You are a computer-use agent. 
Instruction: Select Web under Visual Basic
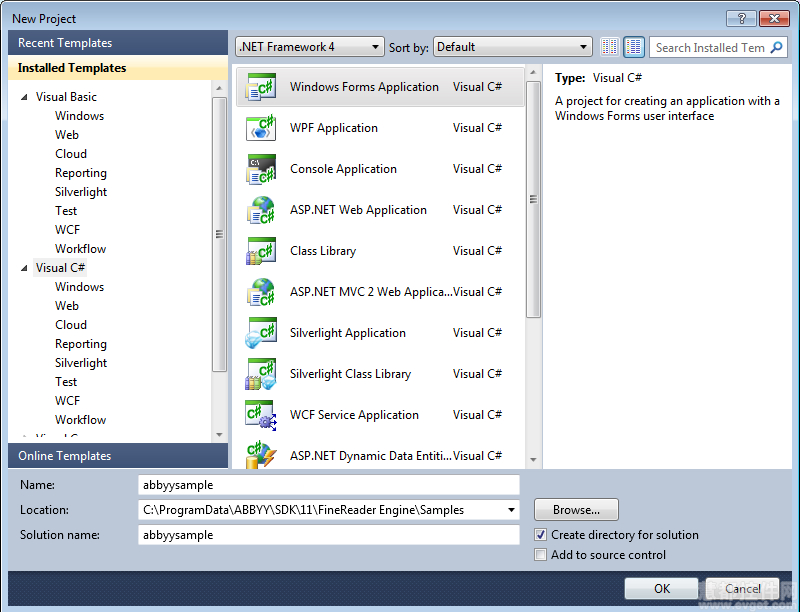pyautogui.click(x=67, y=135)
